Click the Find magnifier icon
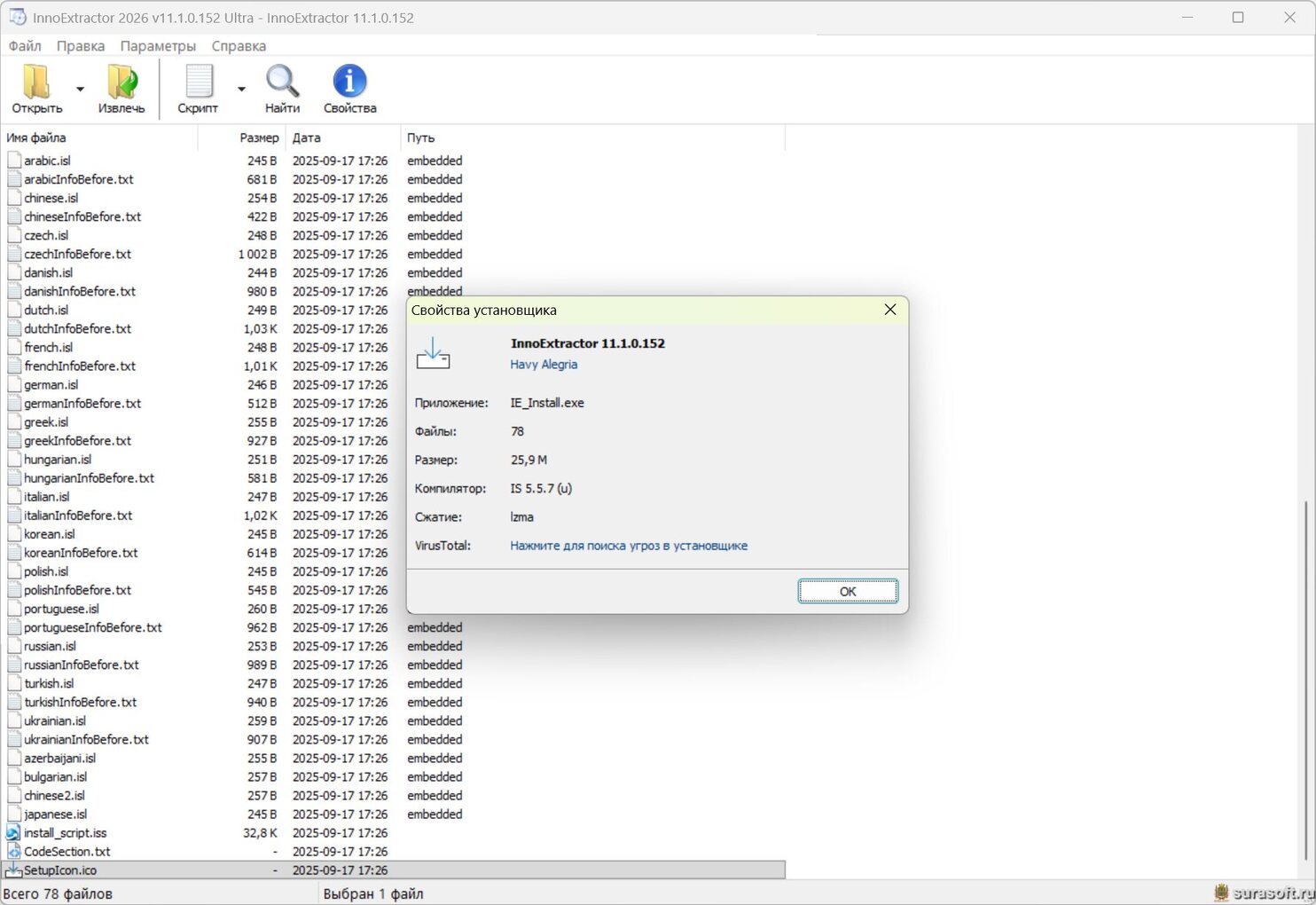 pos(282,83)
